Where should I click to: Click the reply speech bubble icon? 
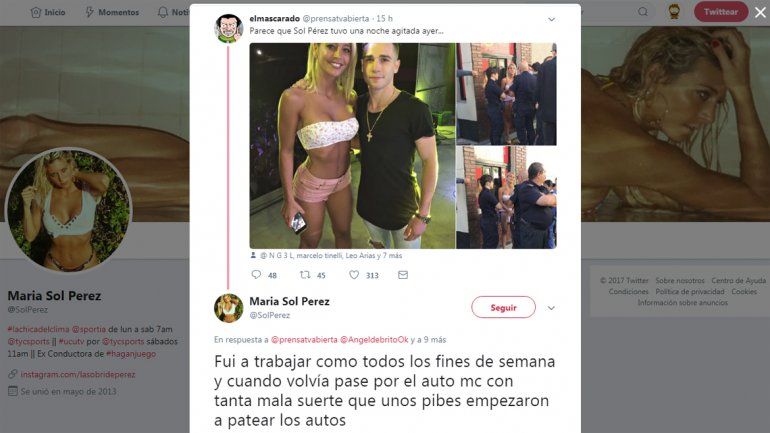click(x=256, y=274)
